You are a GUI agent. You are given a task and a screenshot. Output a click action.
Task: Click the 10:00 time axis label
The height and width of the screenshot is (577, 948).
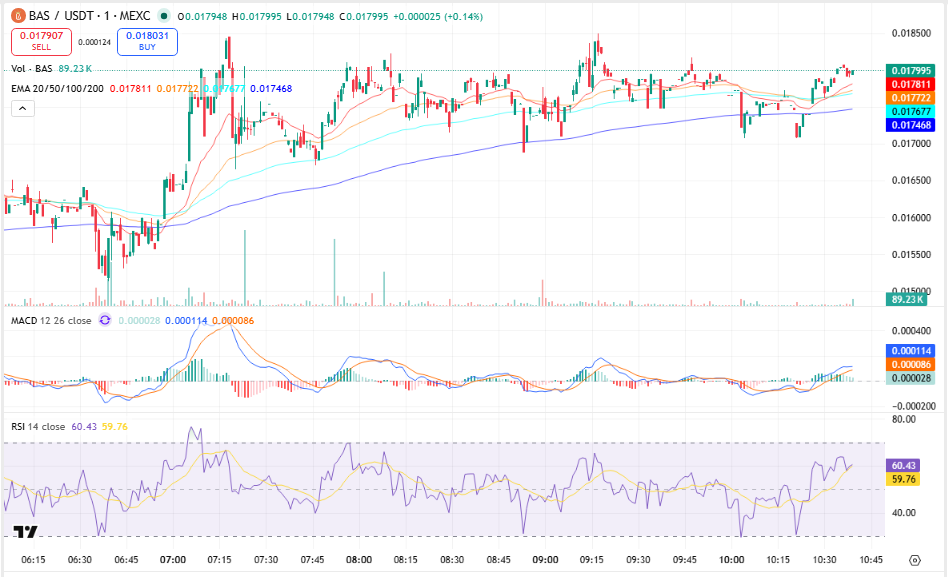(732, 560)
